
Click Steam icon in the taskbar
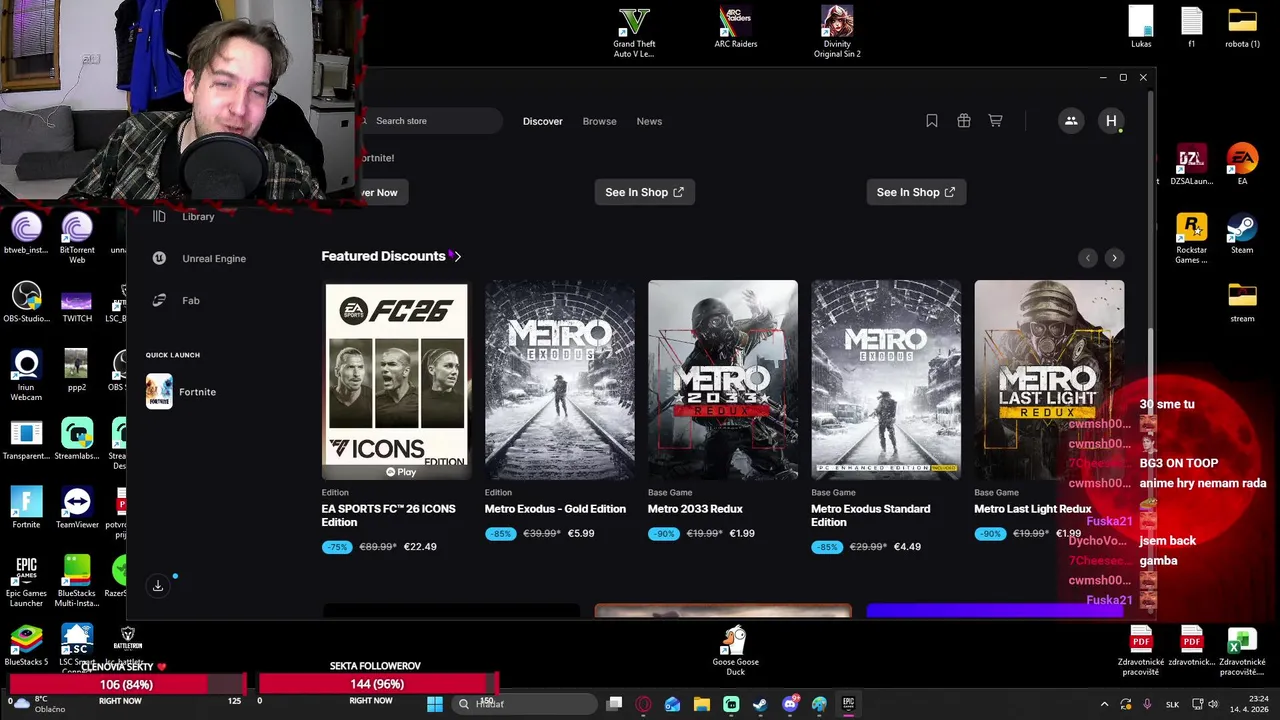(760, 704)
